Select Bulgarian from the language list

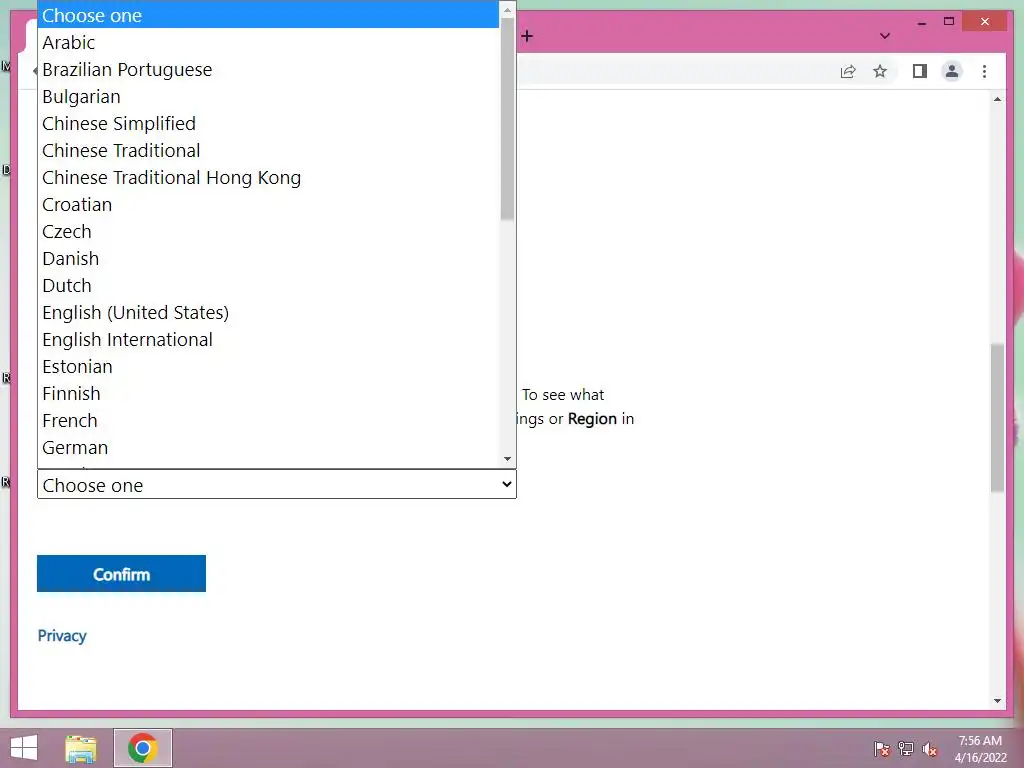tap(268, 97)
